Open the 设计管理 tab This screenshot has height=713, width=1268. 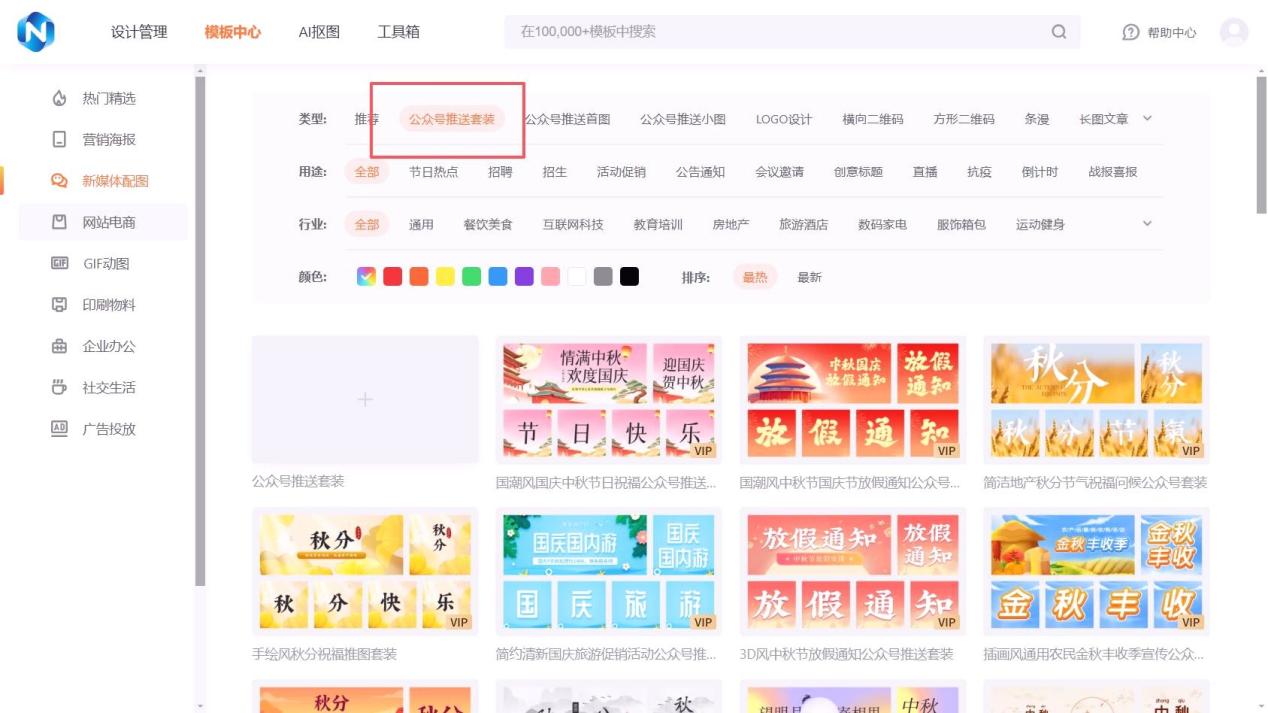139,32
